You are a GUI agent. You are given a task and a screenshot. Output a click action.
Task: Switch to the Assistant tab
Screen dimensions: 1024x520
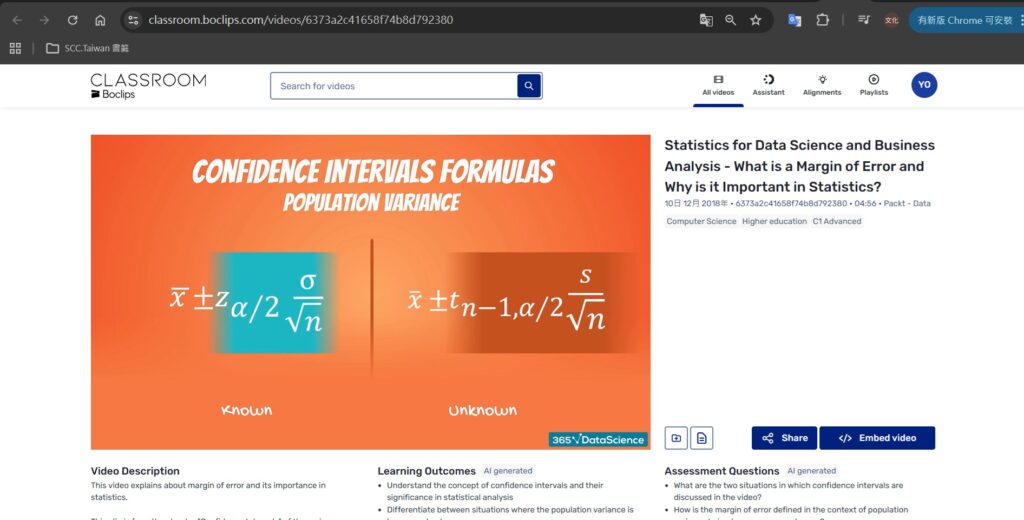[768, 86]
